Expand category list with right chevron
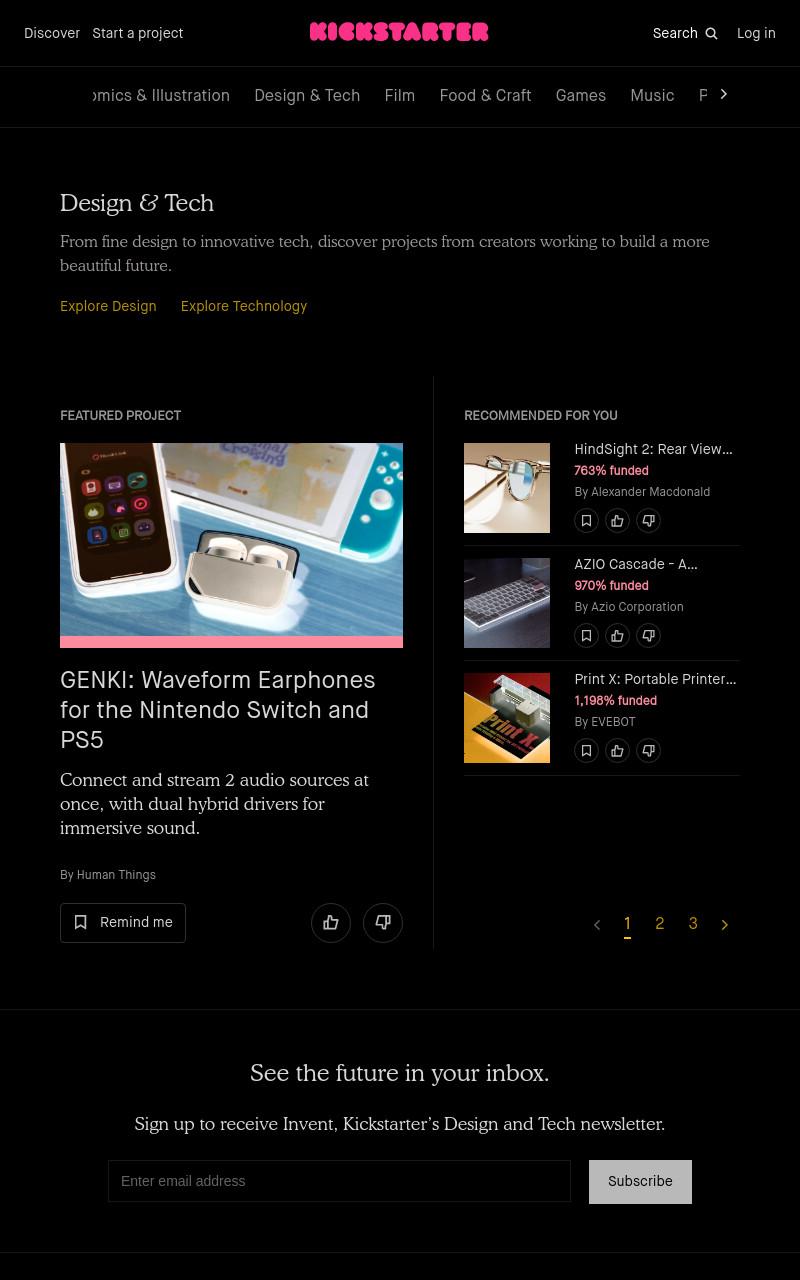 tap(724, 94)
